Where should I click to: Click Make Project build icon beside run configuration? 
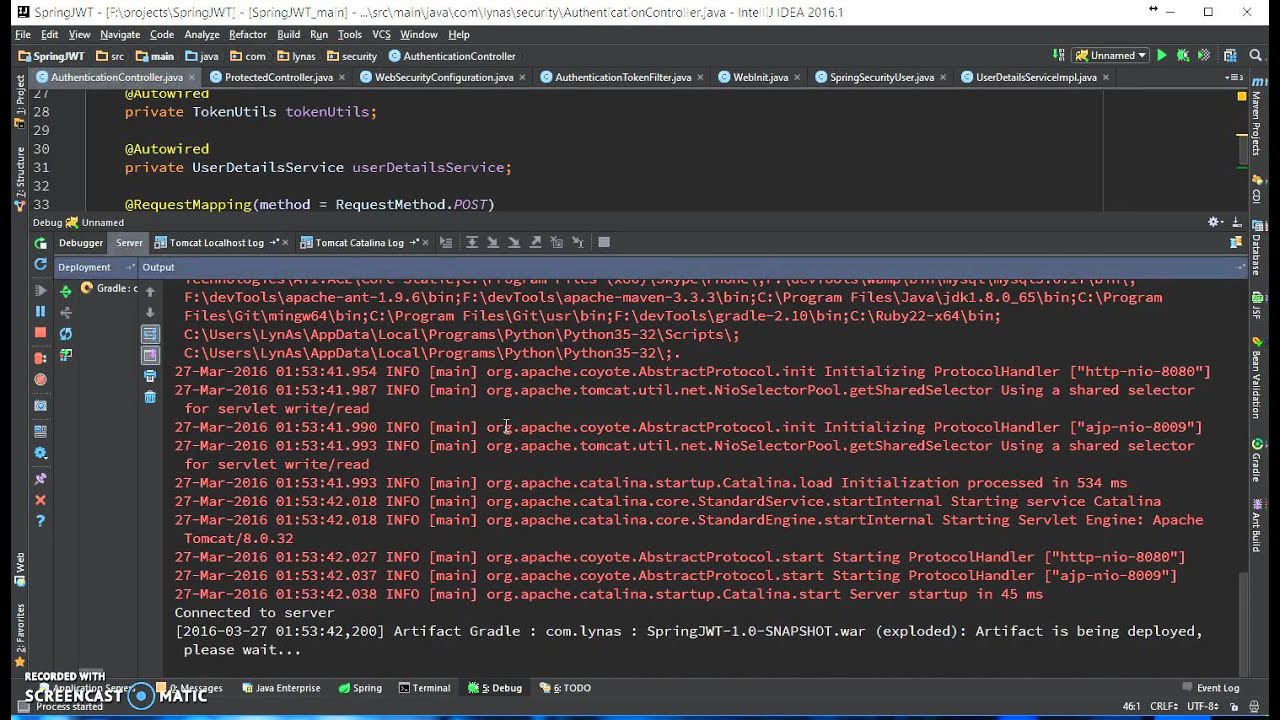coord(1059,56)
